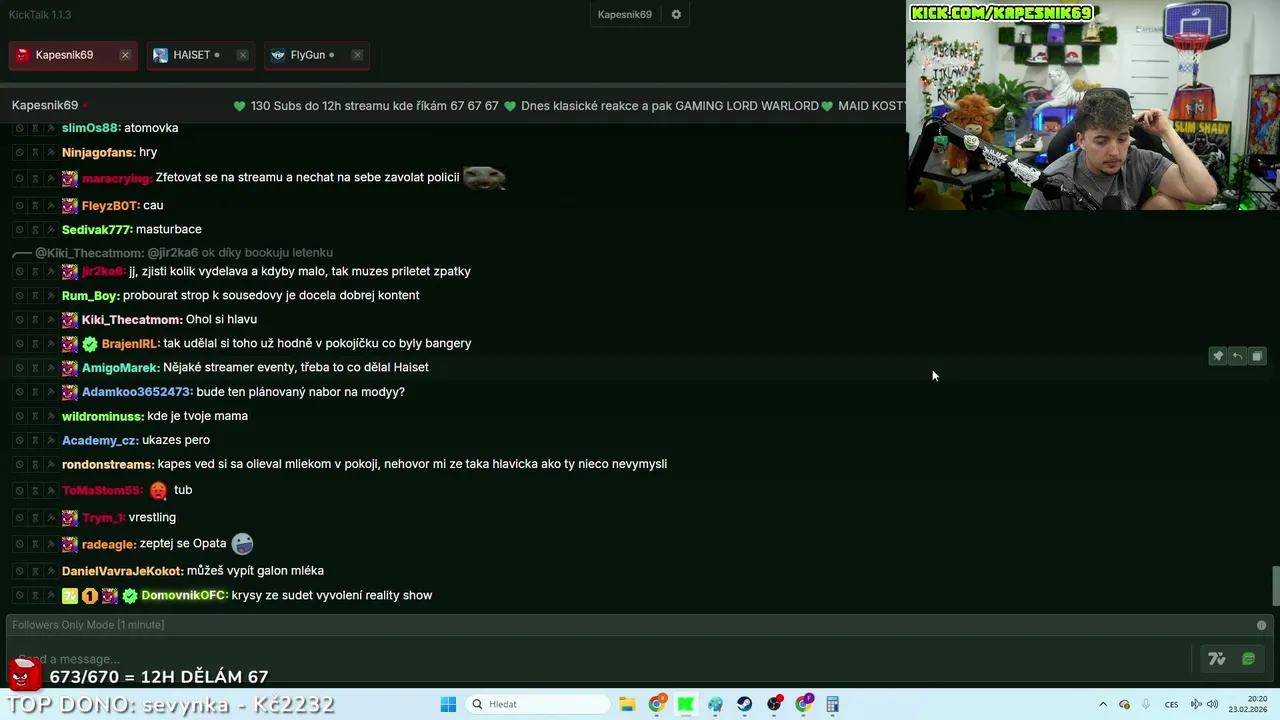Image resolution: width=1280 pixels, height=720 pixels.
Task: Open the KickTalk green taskbar icon
Action: point(686,704)
